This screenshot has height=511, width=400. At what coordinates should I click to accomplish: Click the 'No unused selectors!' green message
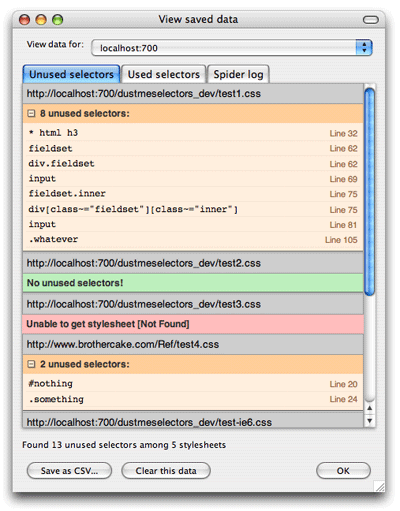[193, 283]
